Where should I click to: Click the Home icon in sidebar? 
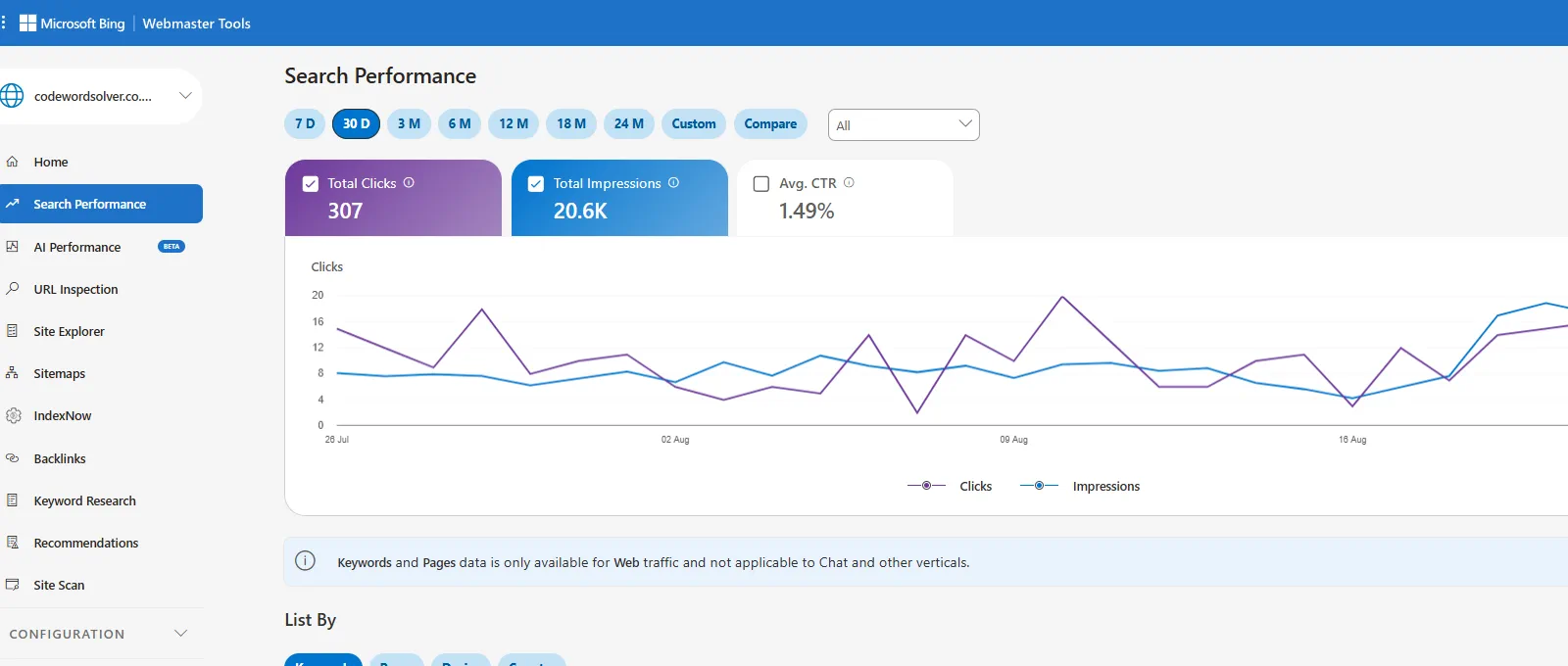pos(13,162)
